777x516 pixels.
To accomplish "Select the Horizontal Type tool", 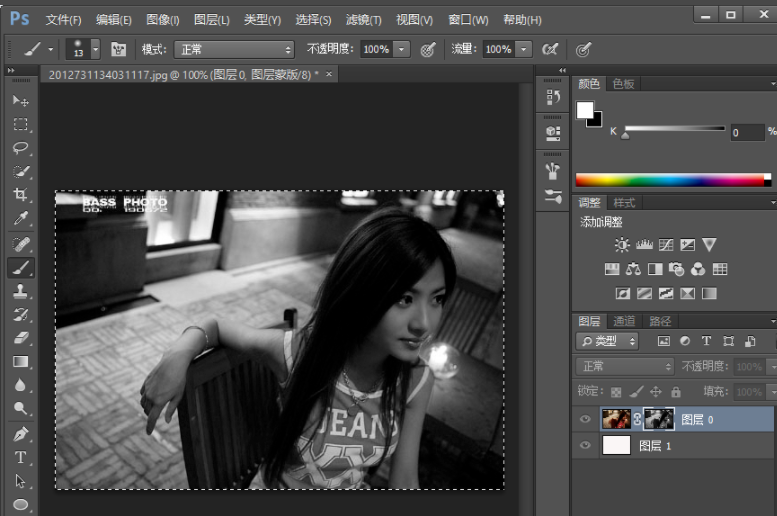I will (x=20, y=457).
